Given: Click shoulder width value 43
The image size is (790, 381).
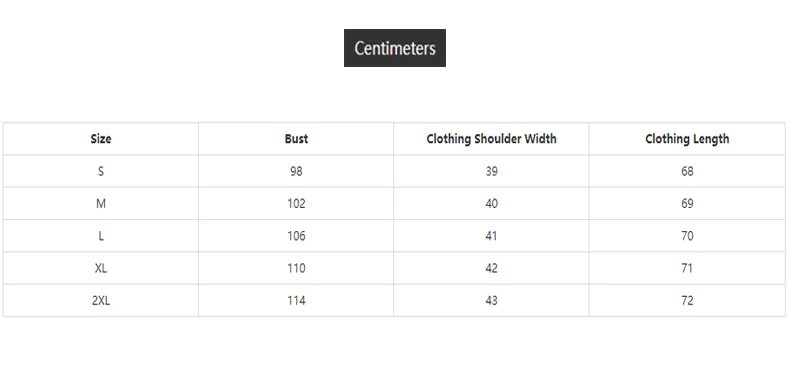Looking at the screenshot, I should tap(491, 300).
